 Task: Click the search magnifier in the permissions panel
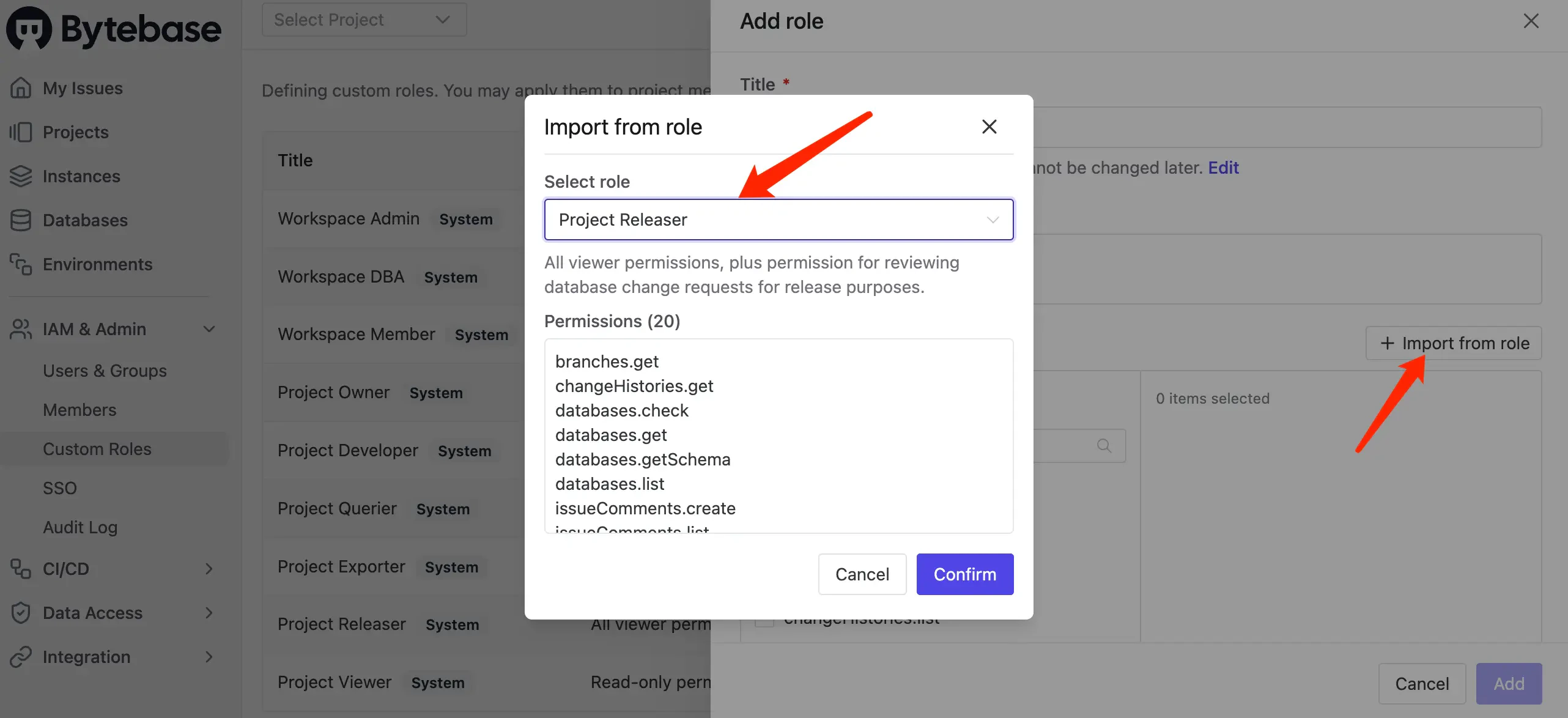(x=1104, y=446)
